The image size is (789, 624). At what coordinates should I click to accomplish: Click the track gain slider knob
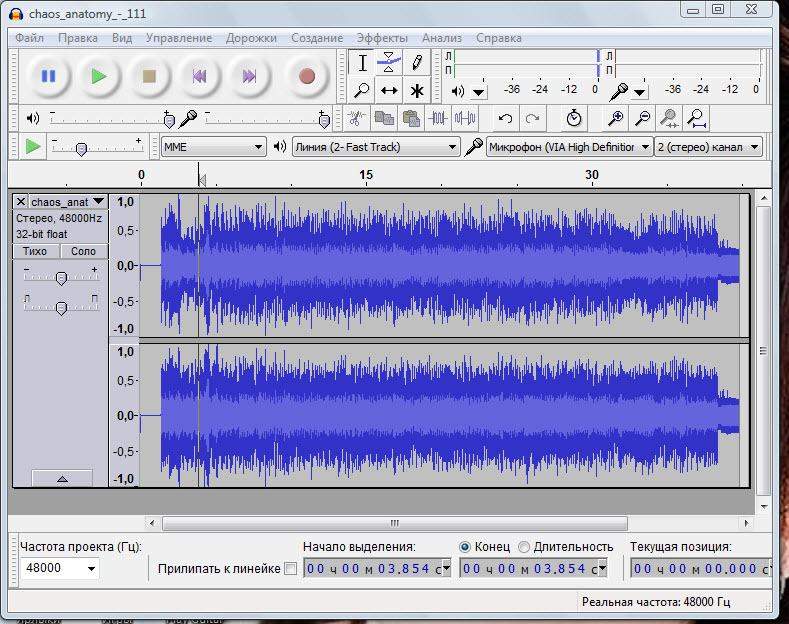point(61,277)
